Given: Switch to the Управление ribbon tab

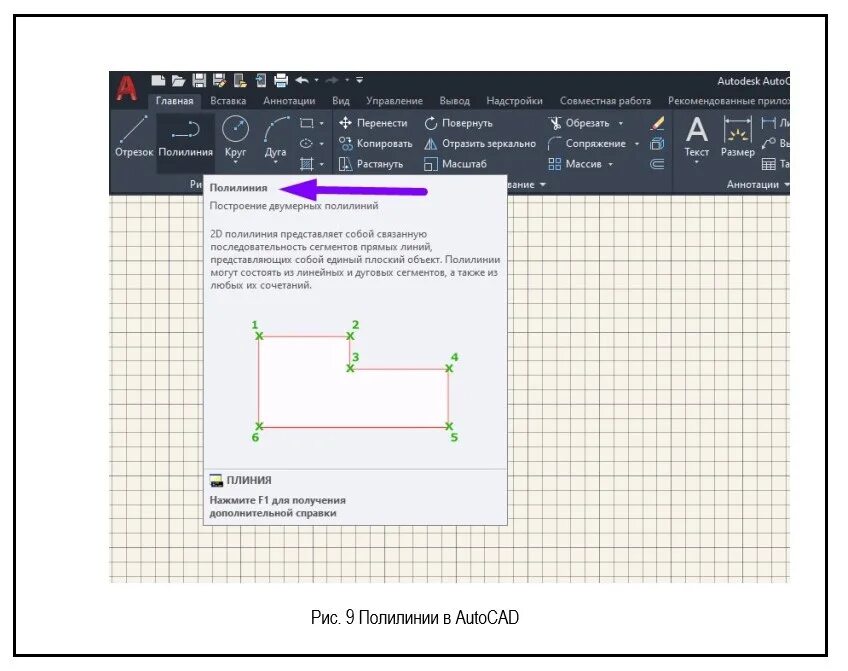Looking at the screenshot, I should pos(394,101).
